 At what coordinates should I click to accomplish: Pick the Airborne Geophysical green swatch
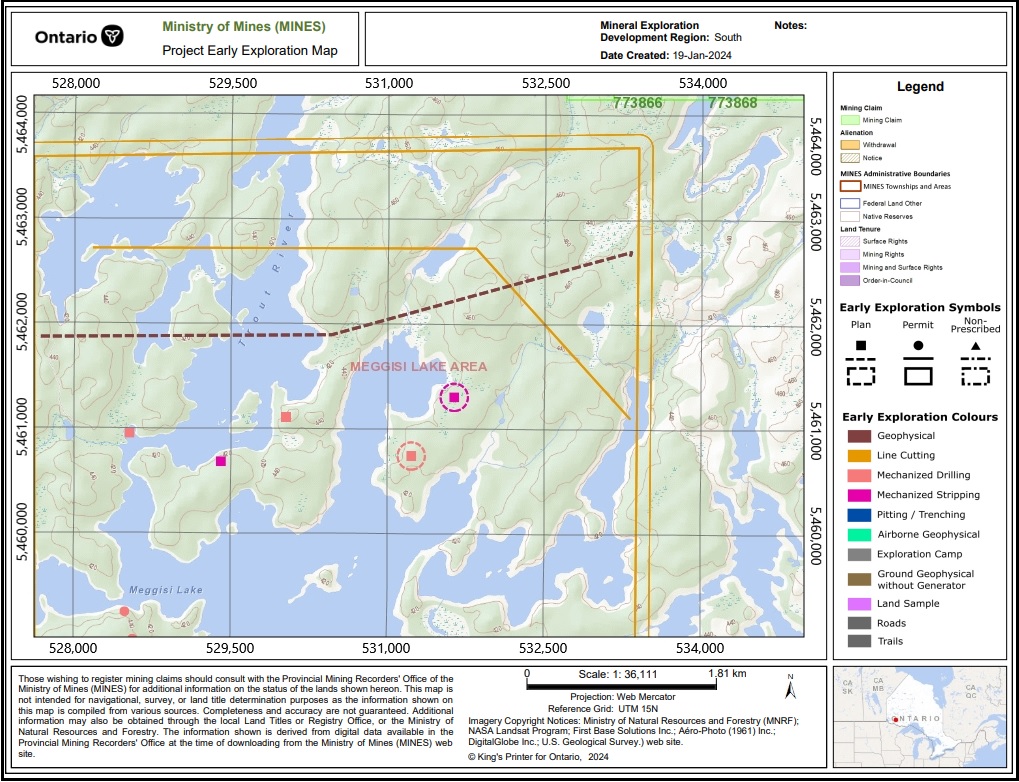pyautogui.click(x=858, y=535)
